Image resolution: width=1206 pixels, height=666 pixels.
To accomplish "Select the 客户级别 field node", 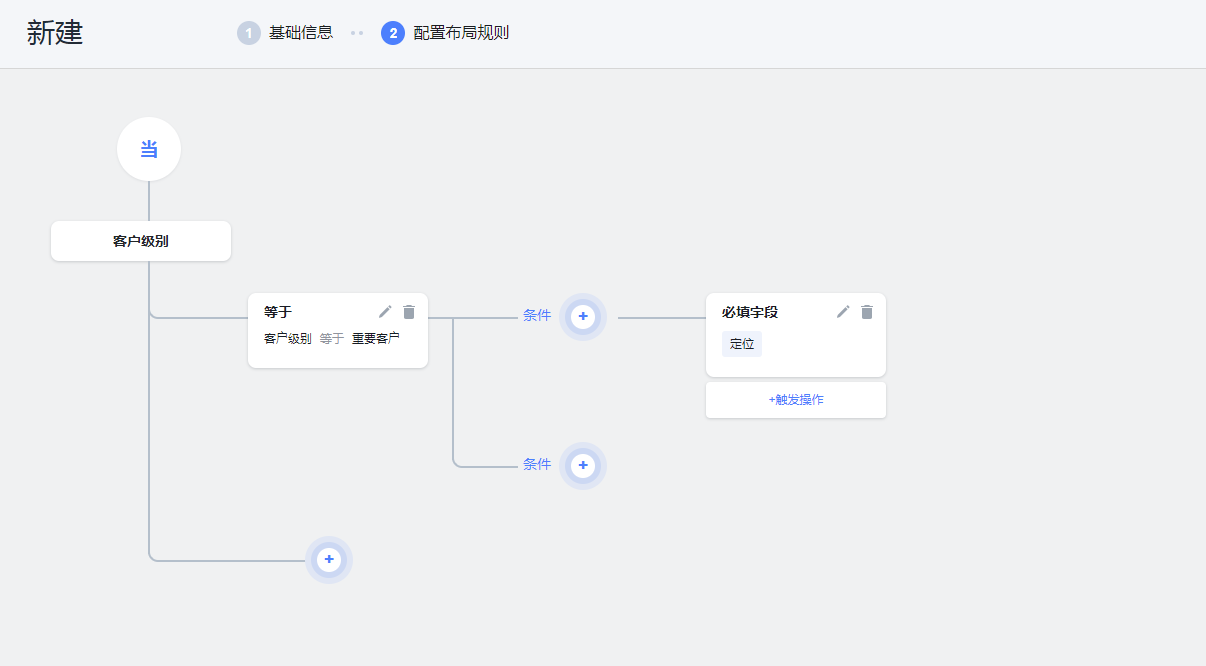I will tap(140, 241).
